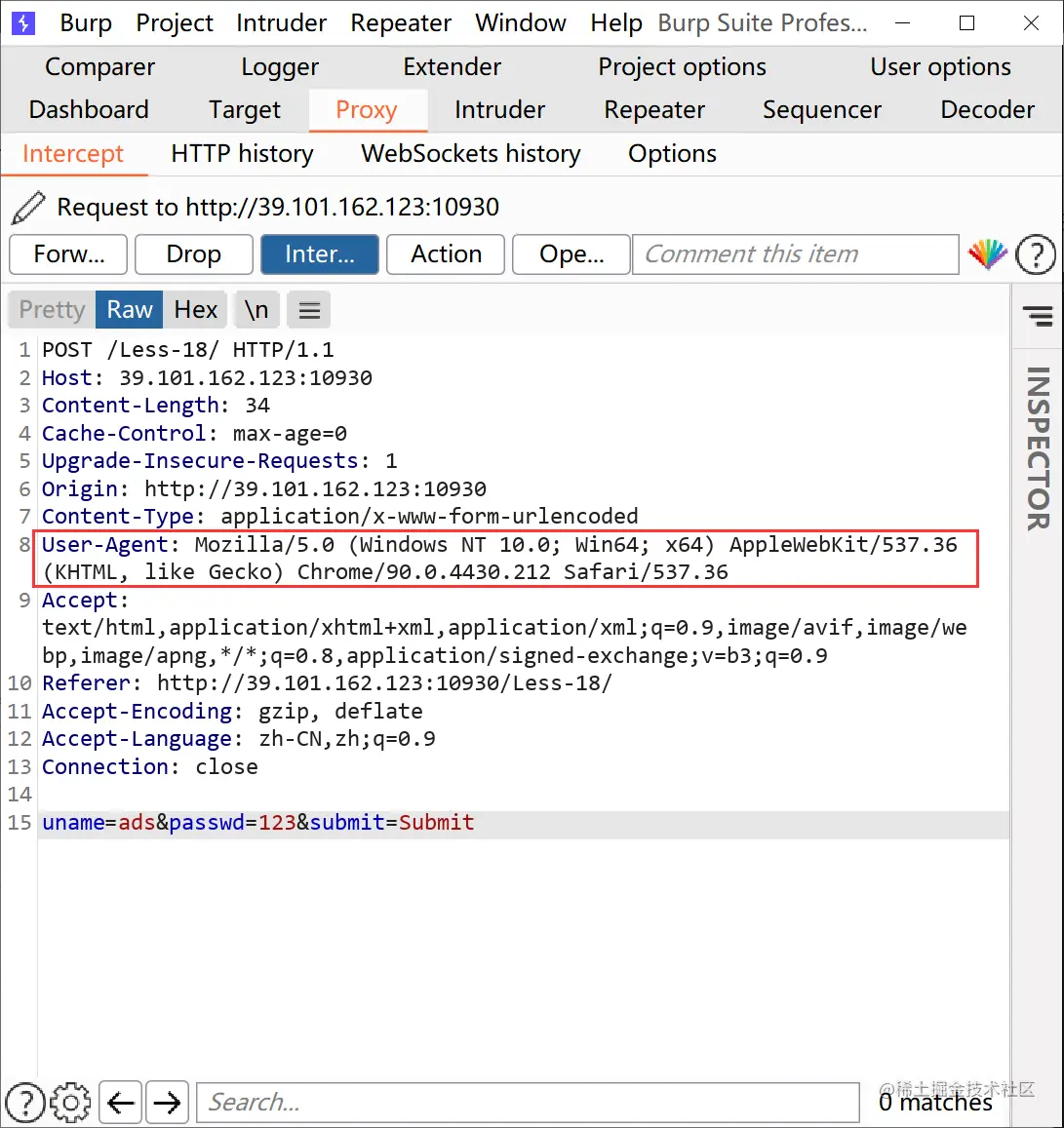Click the Cache-Control: max-age=0 header
The image size is (1064, 1128).
coord(194,434)
